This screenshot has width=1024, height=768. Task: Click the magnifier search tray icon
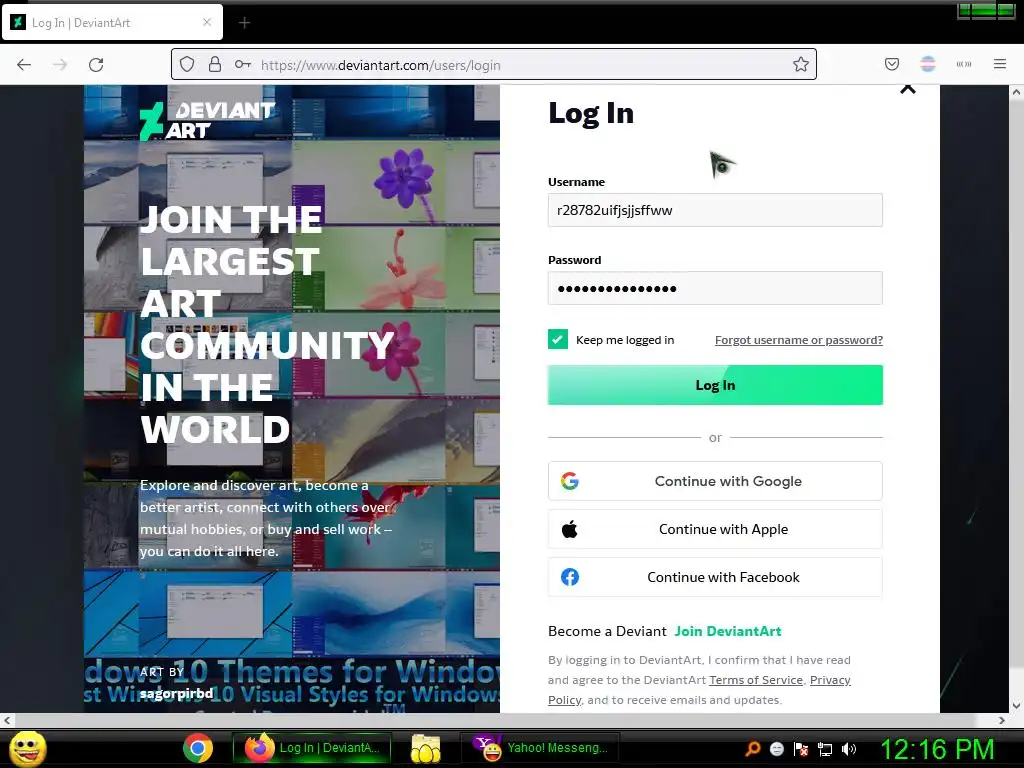(753, 748)
